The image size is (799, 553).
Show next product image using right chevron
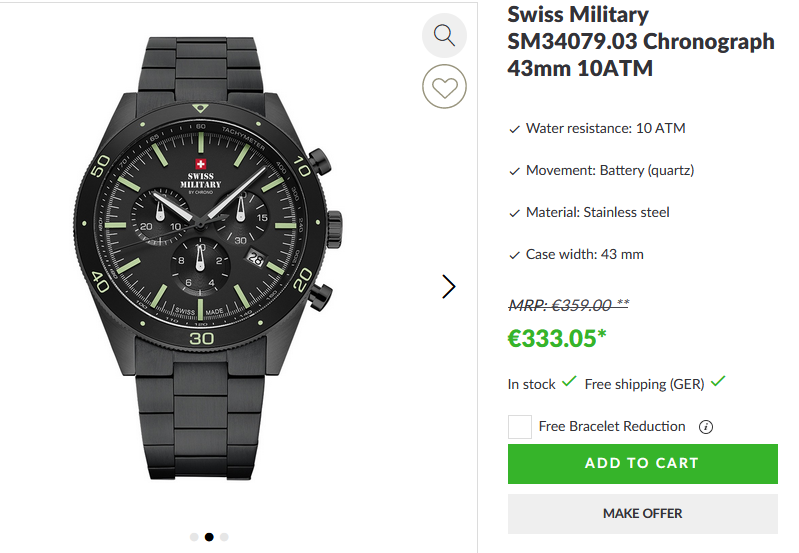(x=449, y=287)
